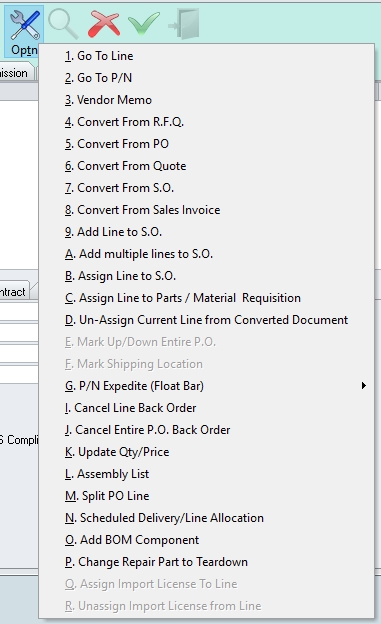
Task: Choose Un-Assign Current Line from Converted Document
Action: tap(206, 320)
